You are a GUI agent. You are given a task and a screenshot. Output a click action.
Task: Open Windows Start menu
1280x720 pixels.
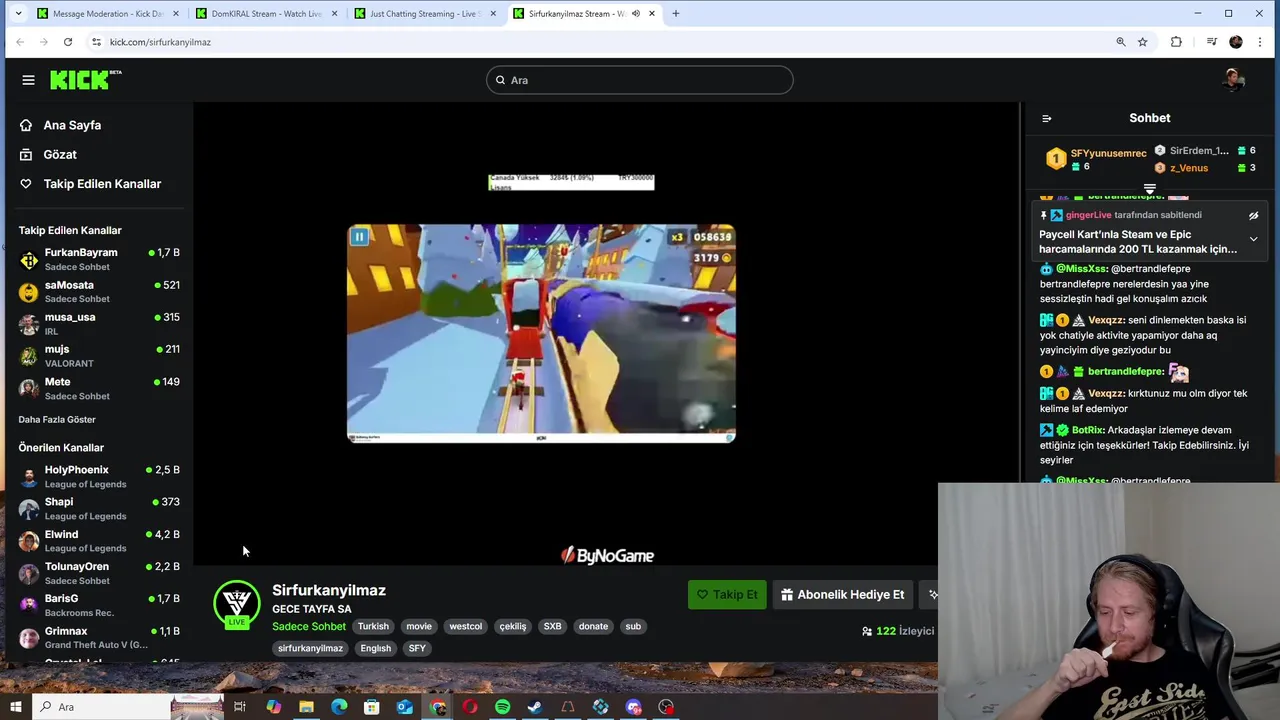[15, 707]
